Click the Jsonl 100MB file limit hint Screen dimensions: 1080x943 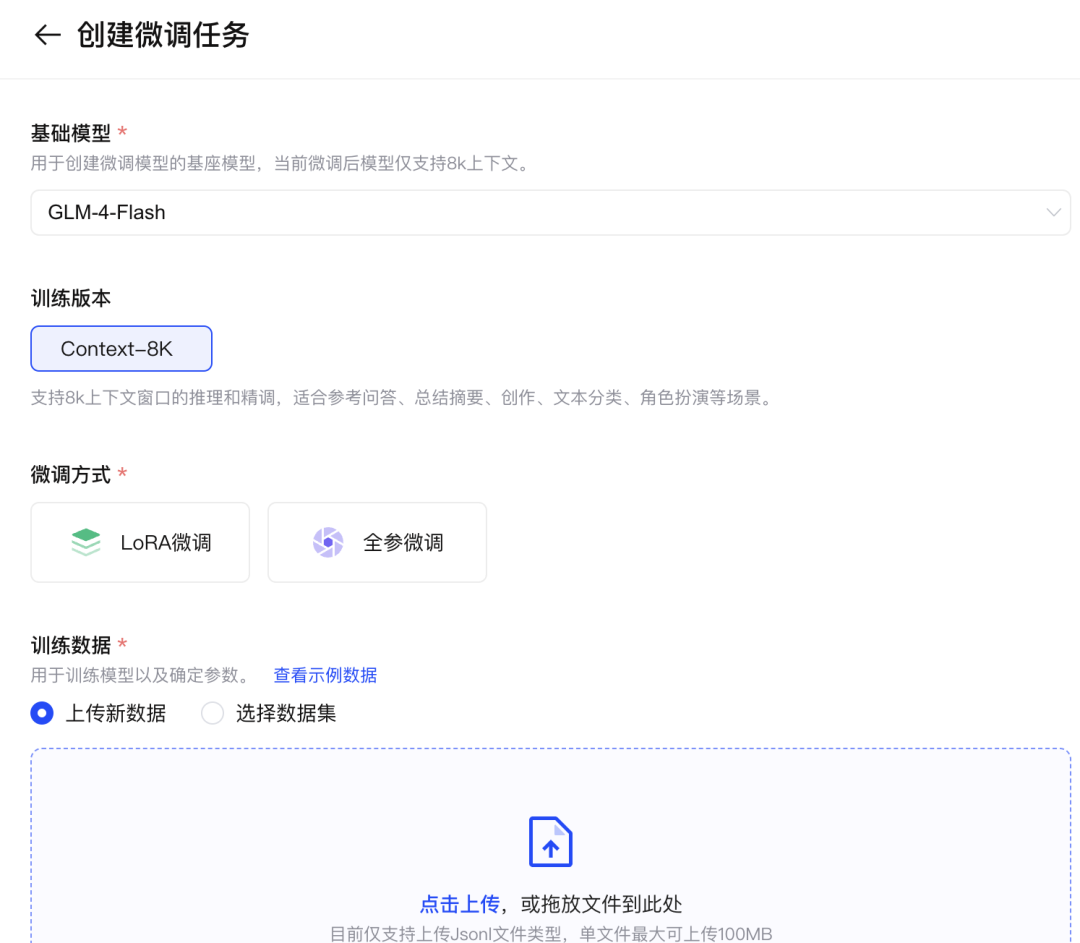(x=551, y=934)
